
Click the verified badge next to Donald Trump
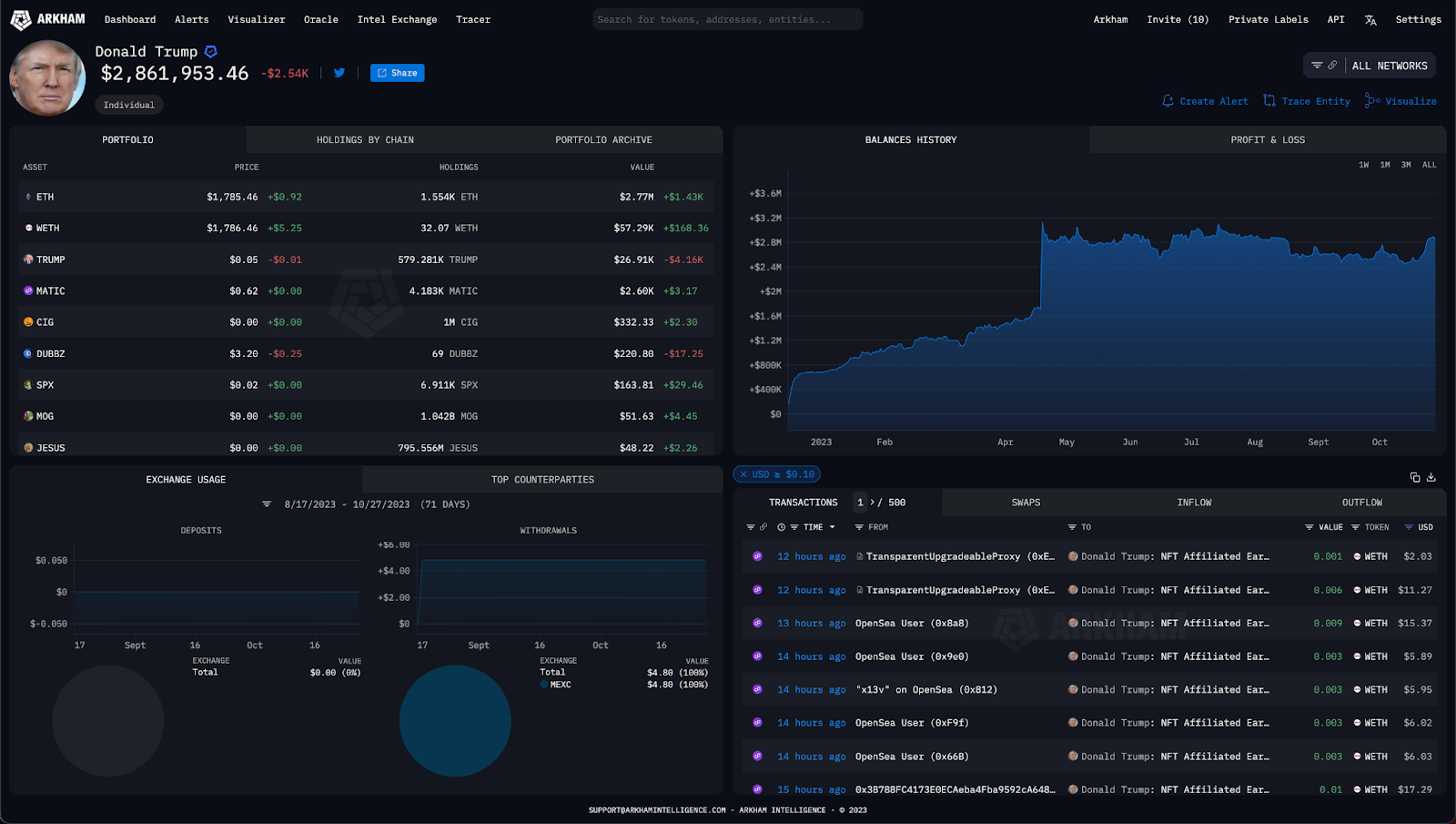pyautogui.click(x=211, y=52)
